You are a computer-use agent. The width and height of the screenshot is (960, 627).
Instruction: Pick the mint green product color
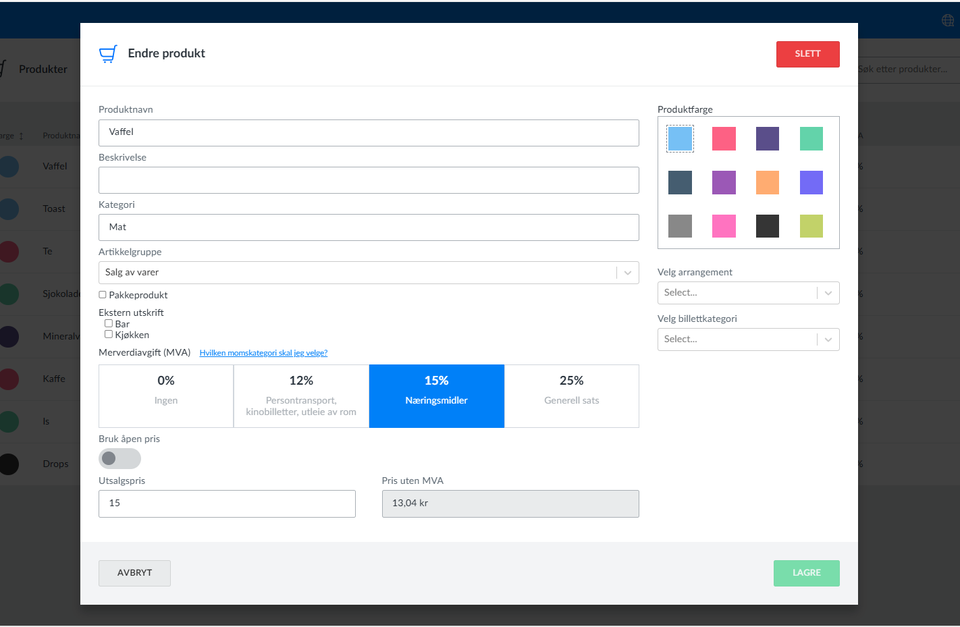point(811,139)
